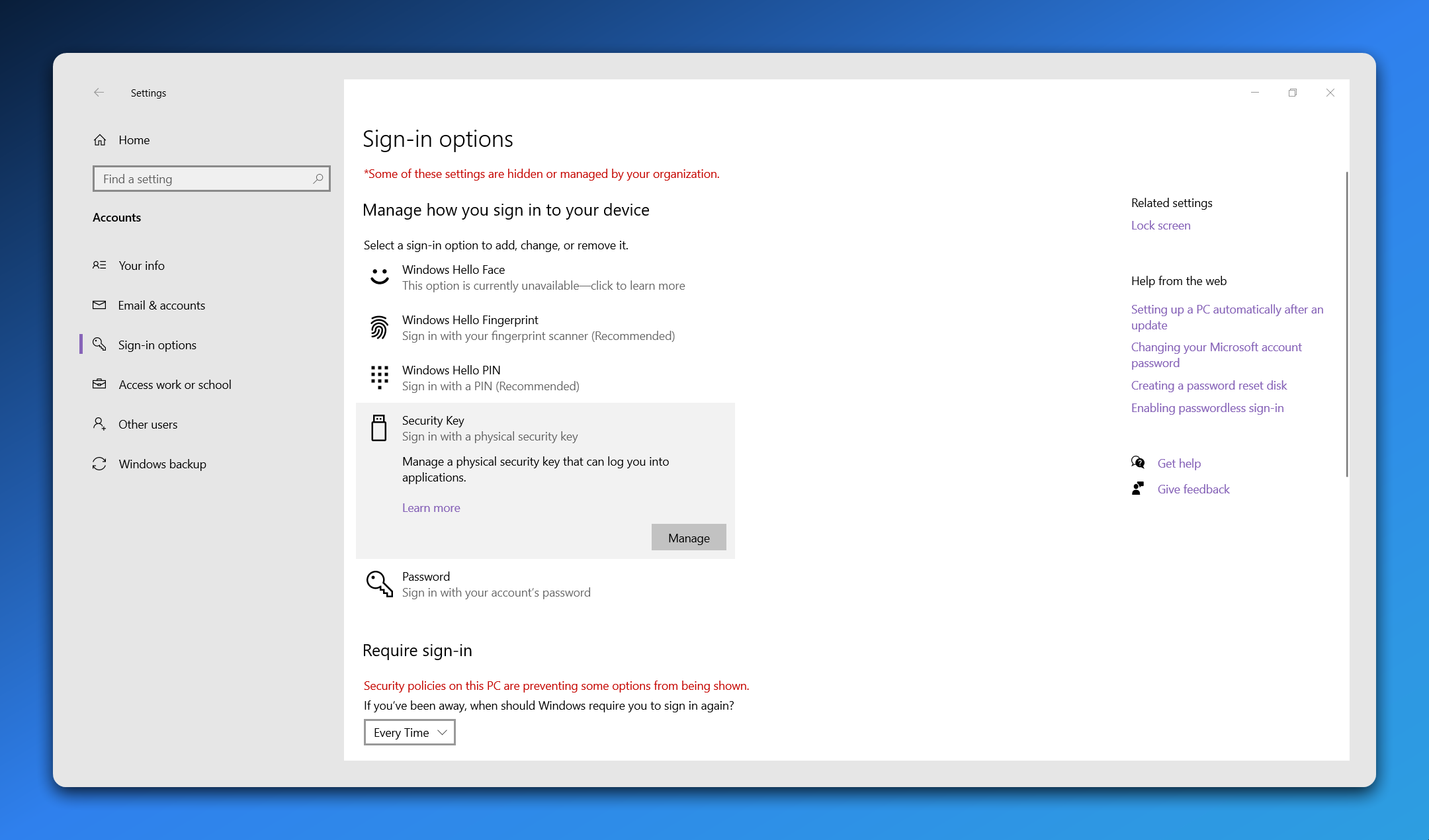The image size is (1429, 840).
Task: Open the Lock screen link
Action: (x=1160, y=225)
